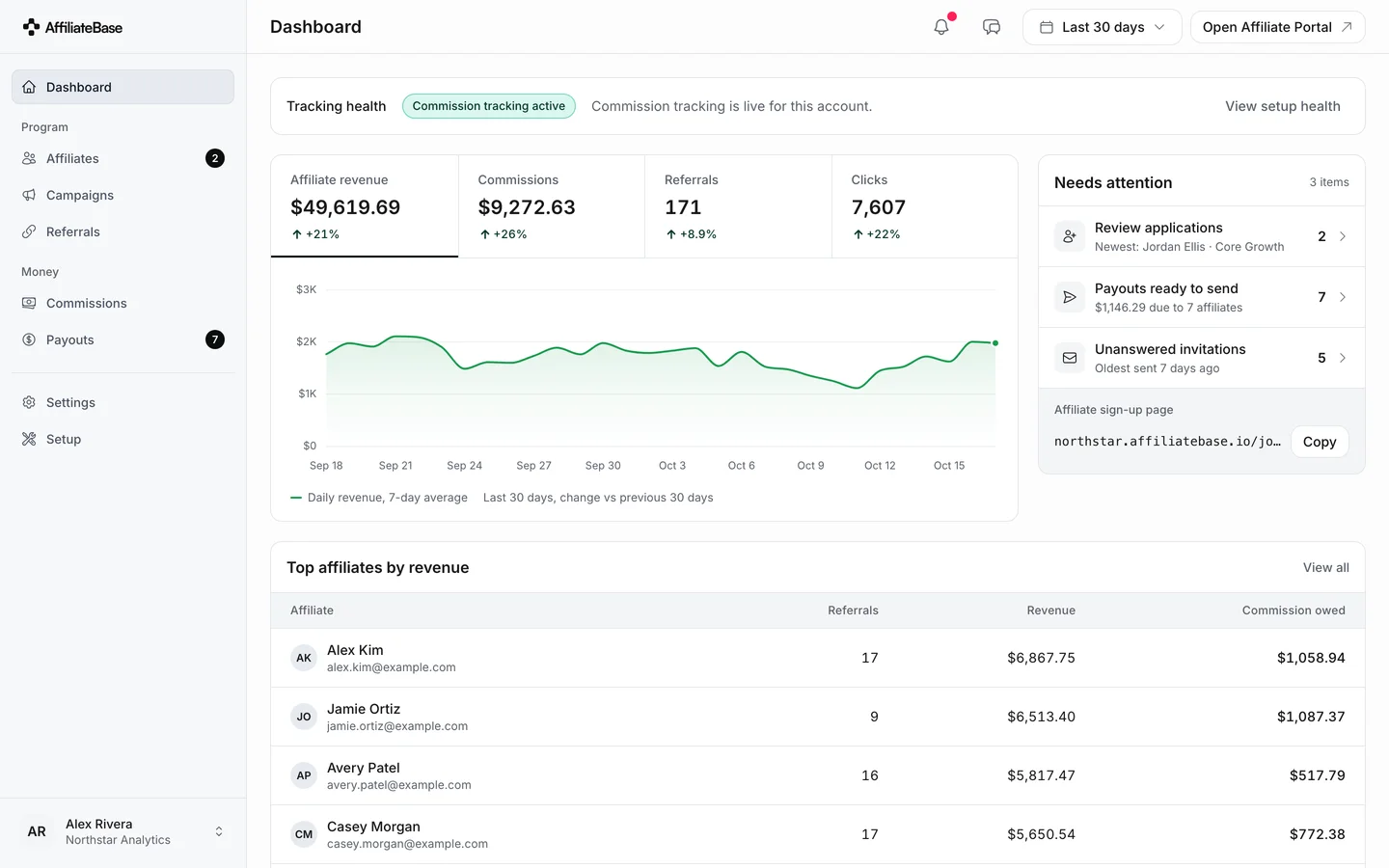This screenshot has height=868, width=1389.
Task: Expand Unanswered invitations chevron
Action: [1343, 358]
